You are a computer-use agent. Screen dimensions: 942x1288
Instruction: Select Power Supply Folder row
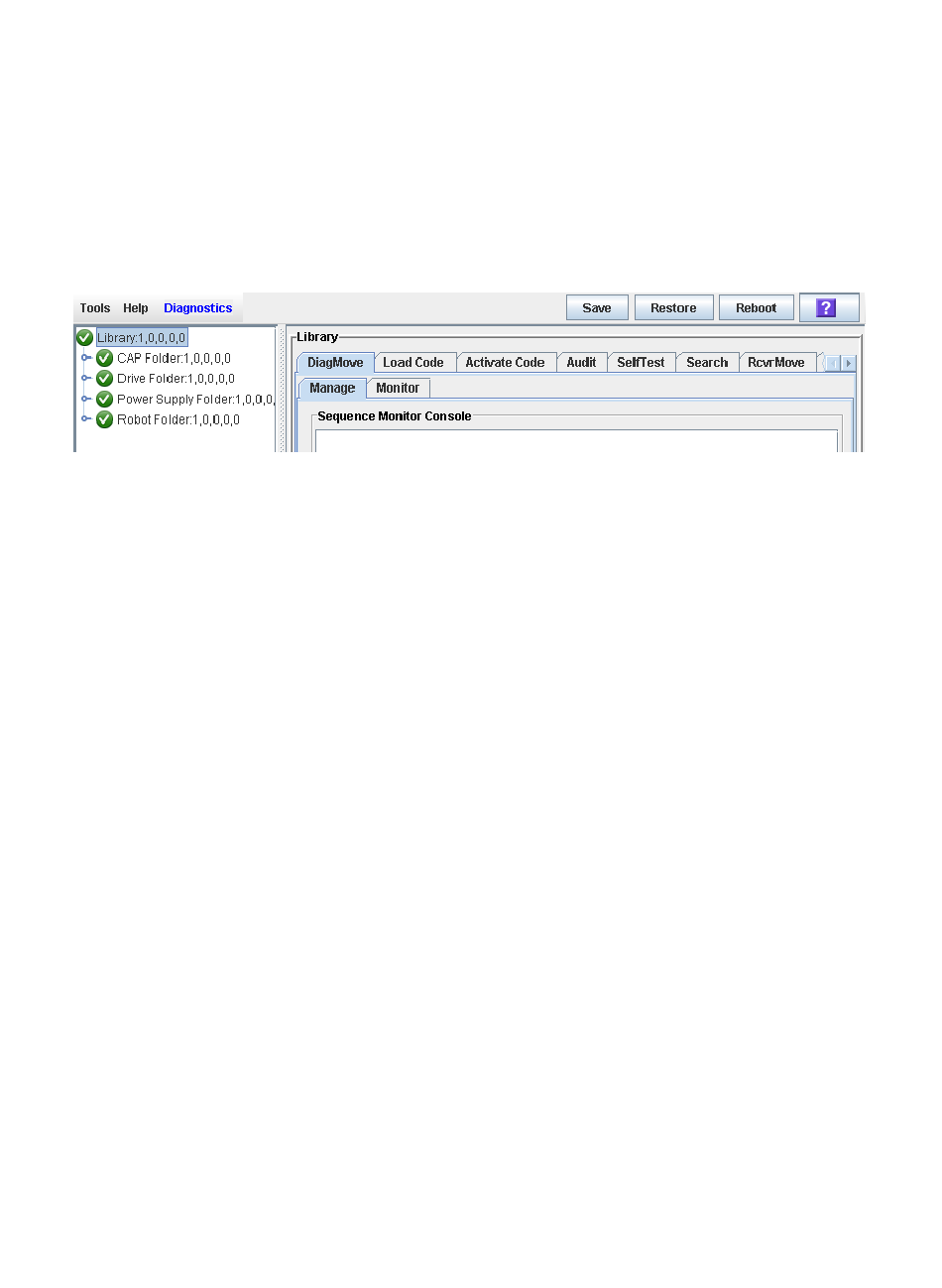195,399
